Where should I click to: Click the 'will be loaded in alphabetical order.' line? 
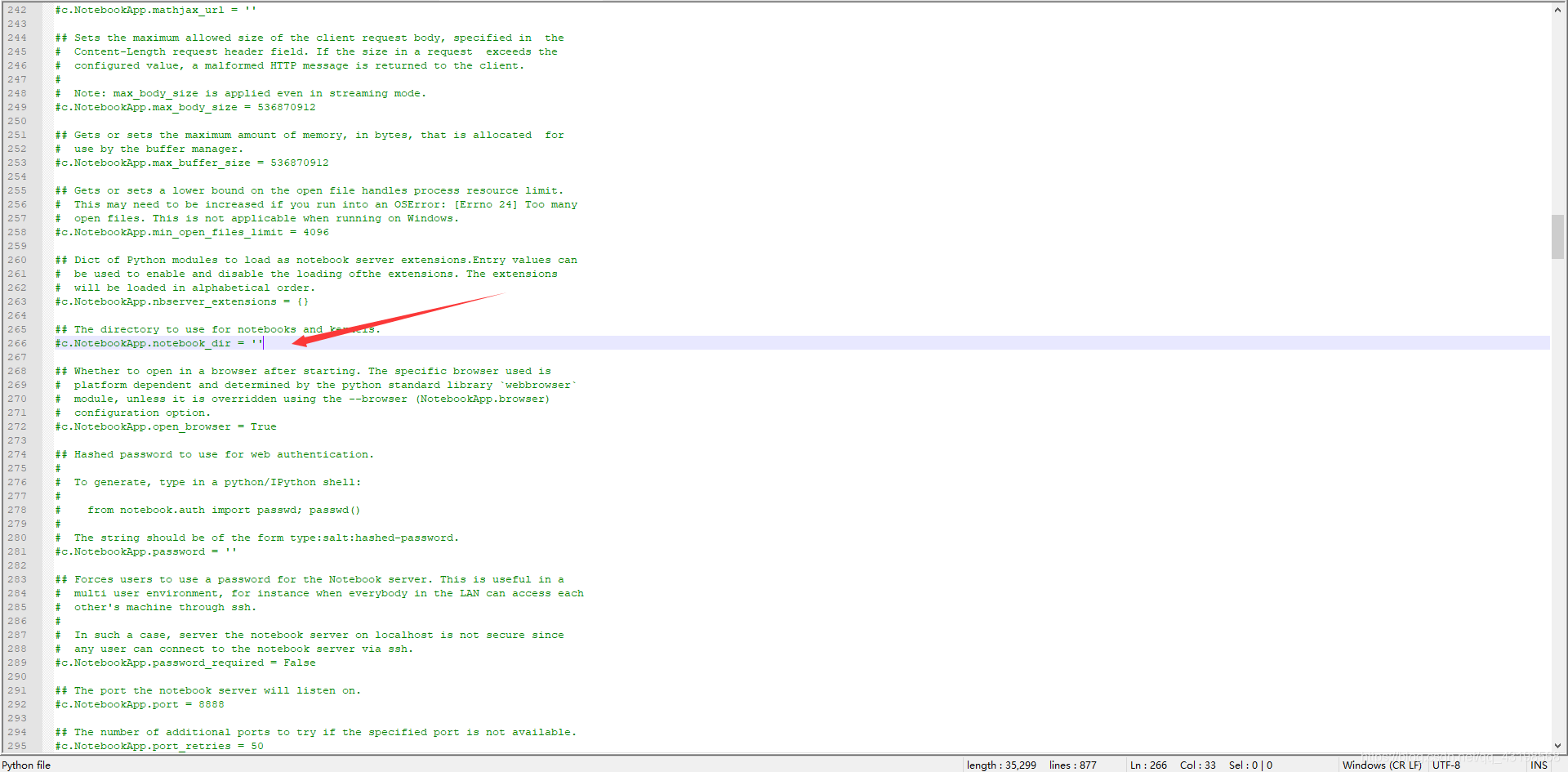click(x=185, y=288)
